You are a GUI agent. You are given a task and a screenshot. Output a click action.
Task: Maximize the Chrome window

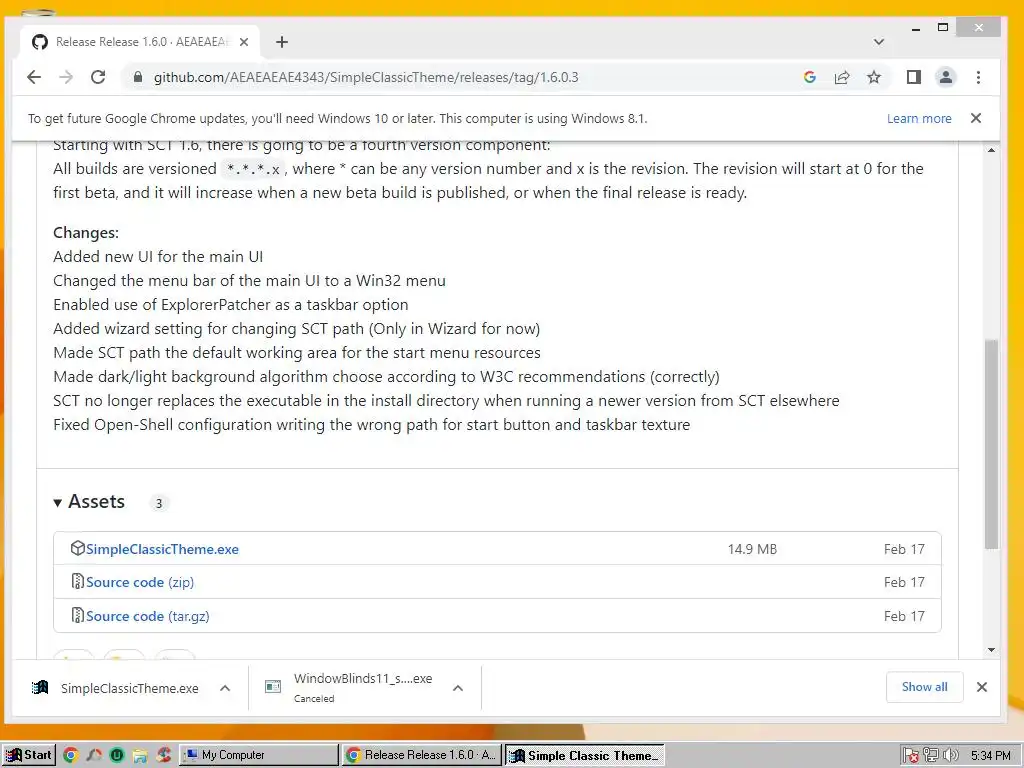pos(942,27)
